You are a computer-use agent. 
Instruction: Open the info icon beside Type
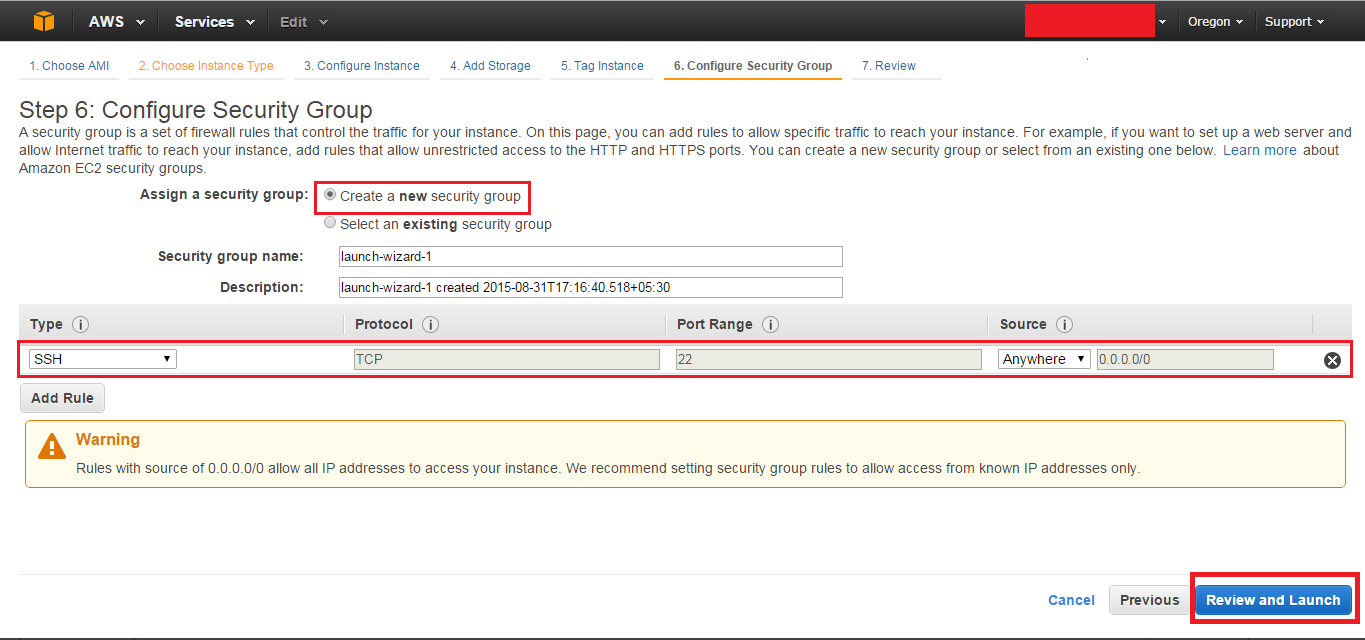[81, 325]
